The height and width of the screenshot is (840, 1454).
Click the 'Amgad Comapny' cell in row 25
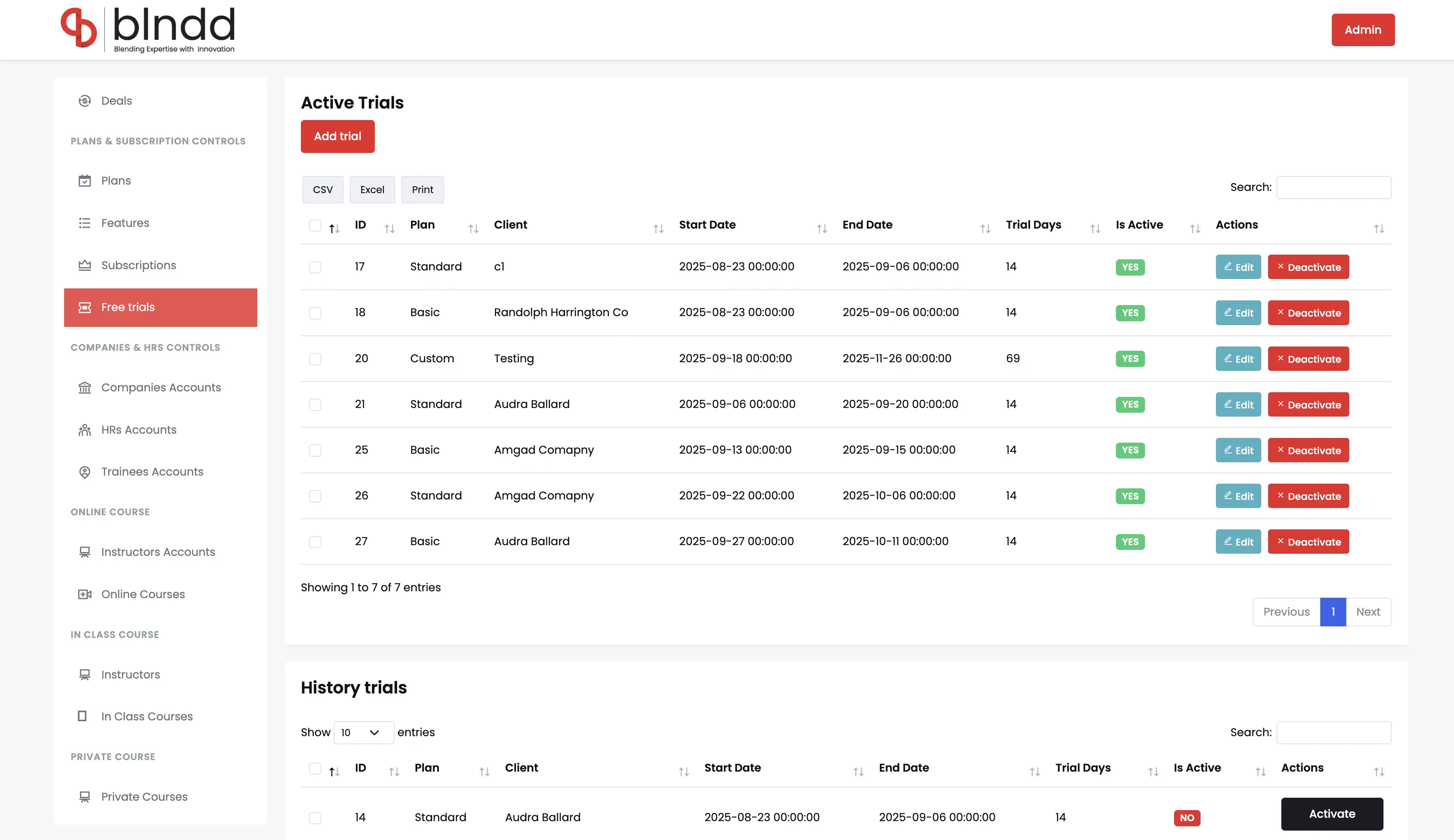click(544, 450)
